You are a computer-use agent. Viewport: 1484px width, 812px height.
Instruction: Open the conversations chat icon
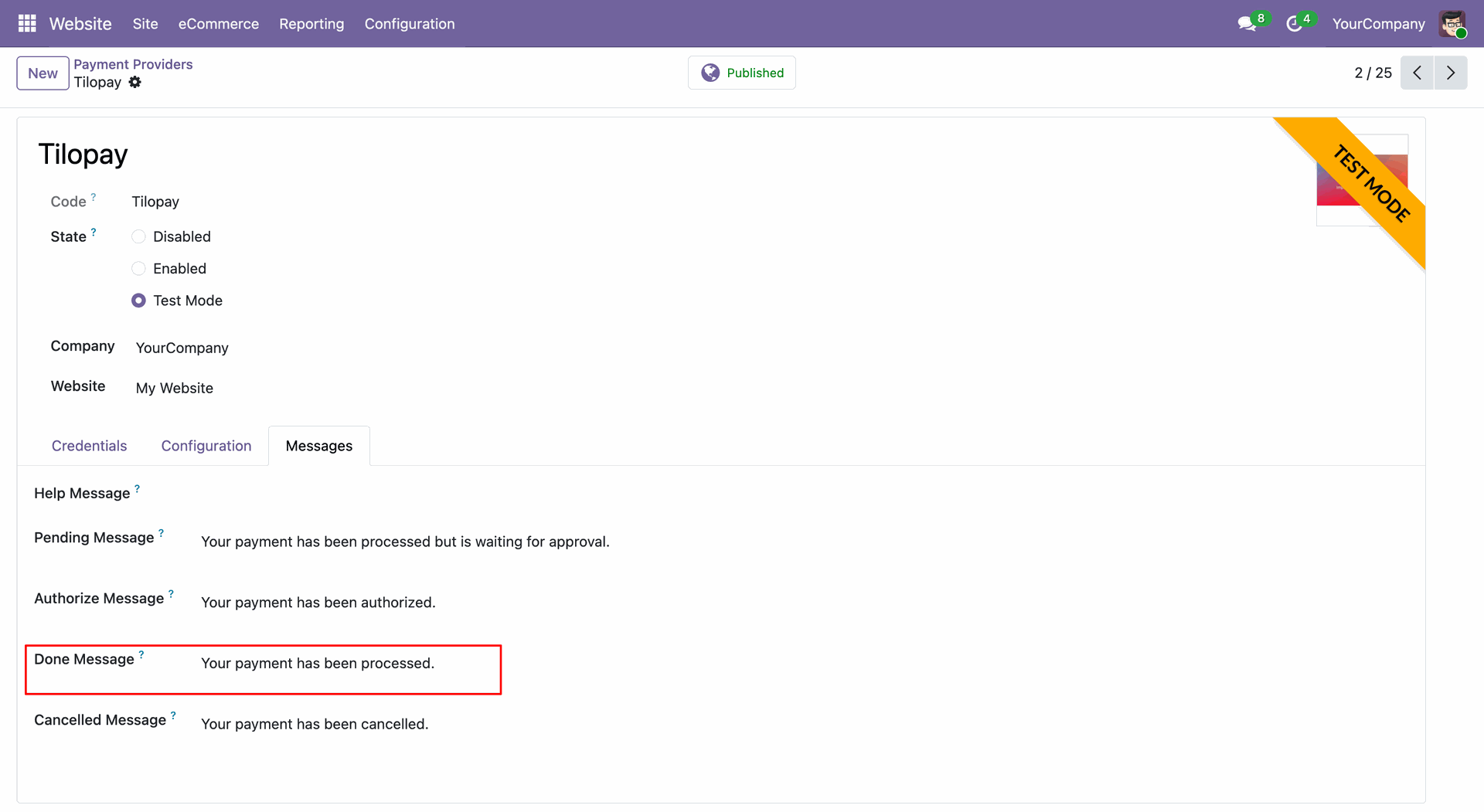1247,24
